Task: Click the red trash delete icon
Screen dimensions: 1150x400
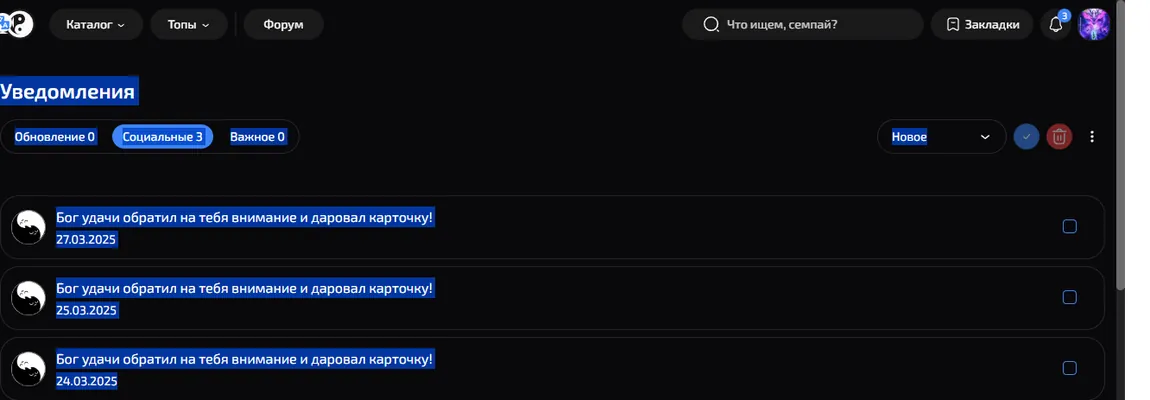Action: tap(1059, 137)
